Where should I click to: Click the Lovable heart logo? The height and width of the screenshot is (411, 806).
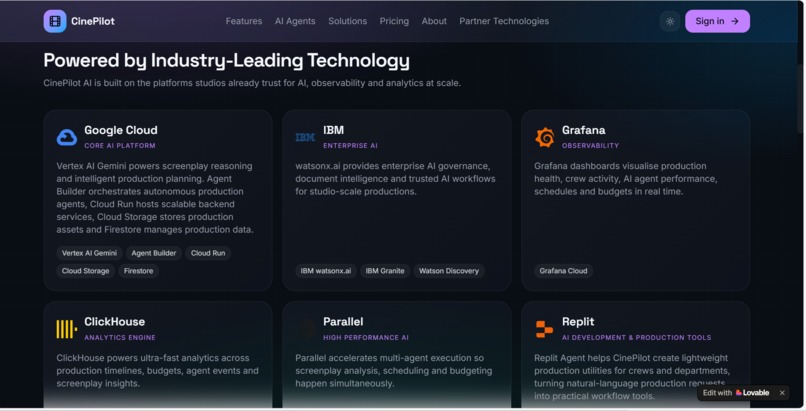(739, 393)
